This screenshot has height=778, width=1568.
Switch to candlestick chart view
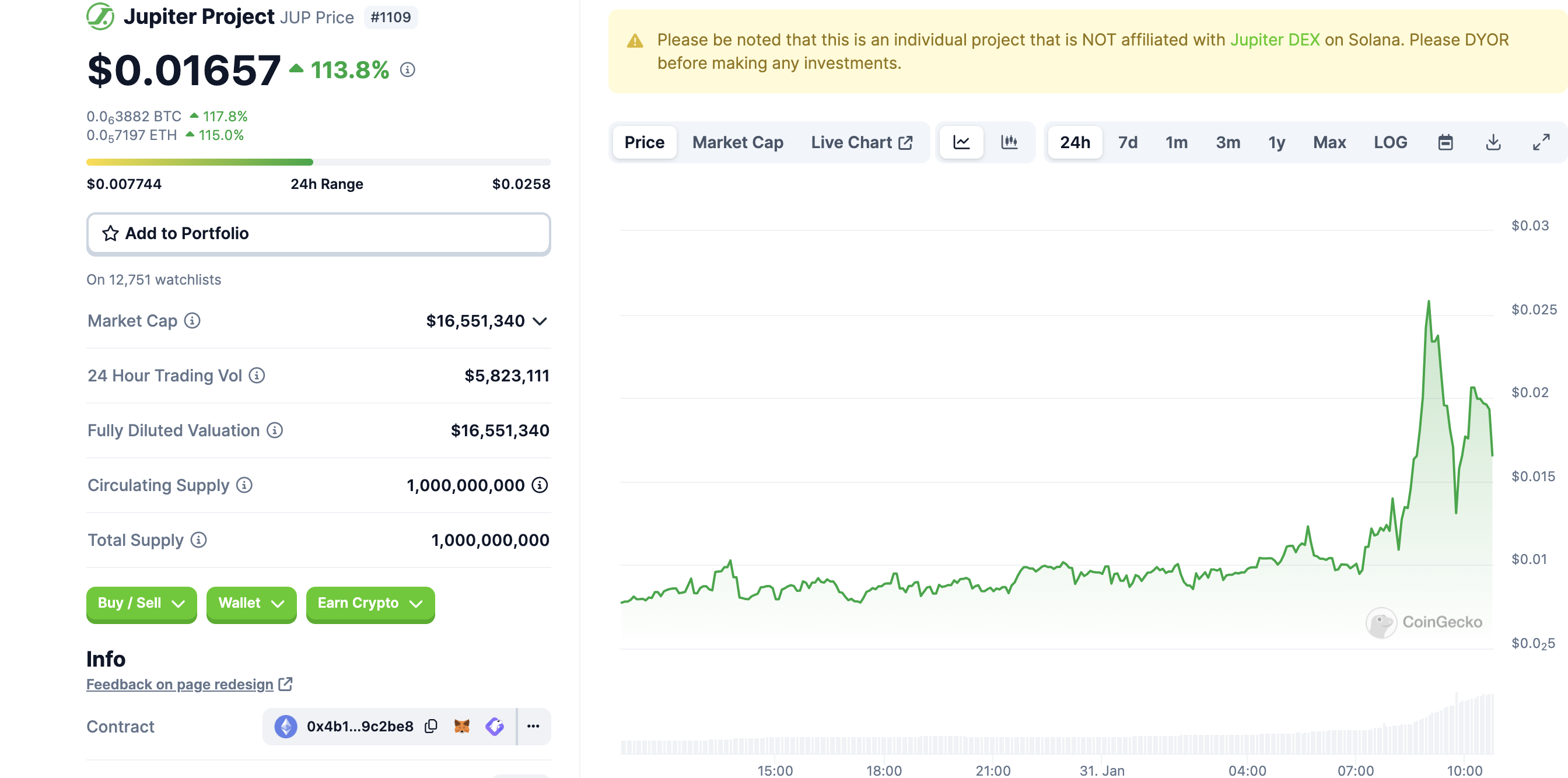coord(1009,142)
